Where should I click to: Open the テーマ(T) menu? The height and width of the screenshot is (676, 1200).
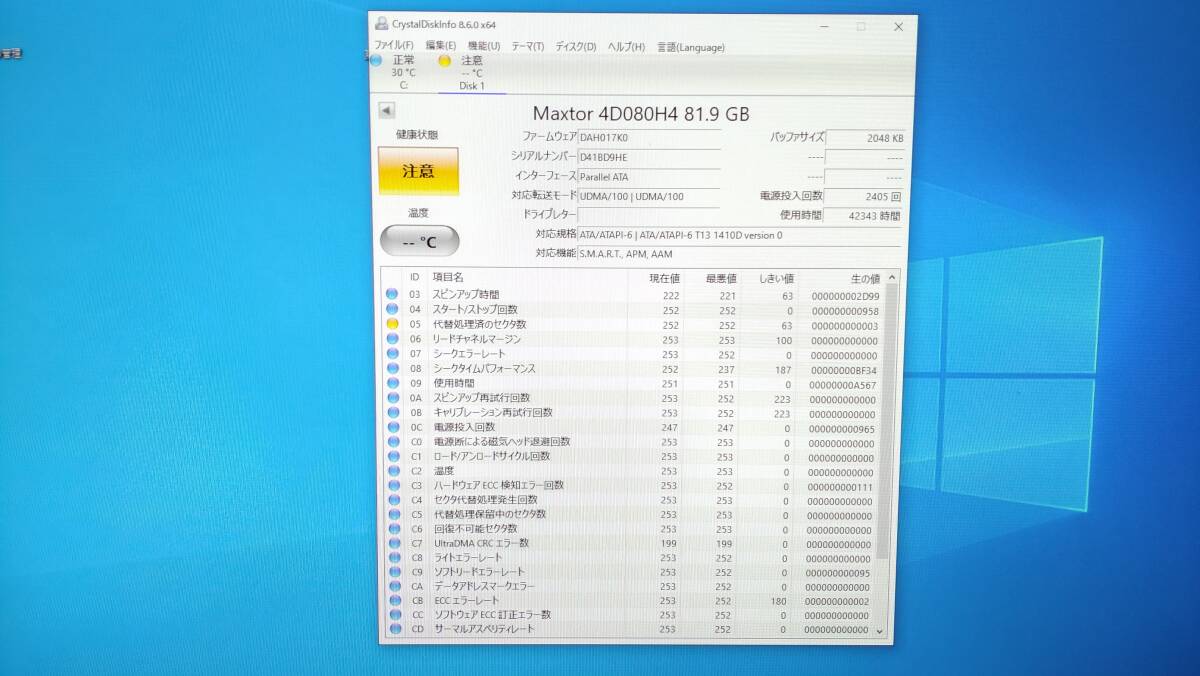[x=528, y=46]
